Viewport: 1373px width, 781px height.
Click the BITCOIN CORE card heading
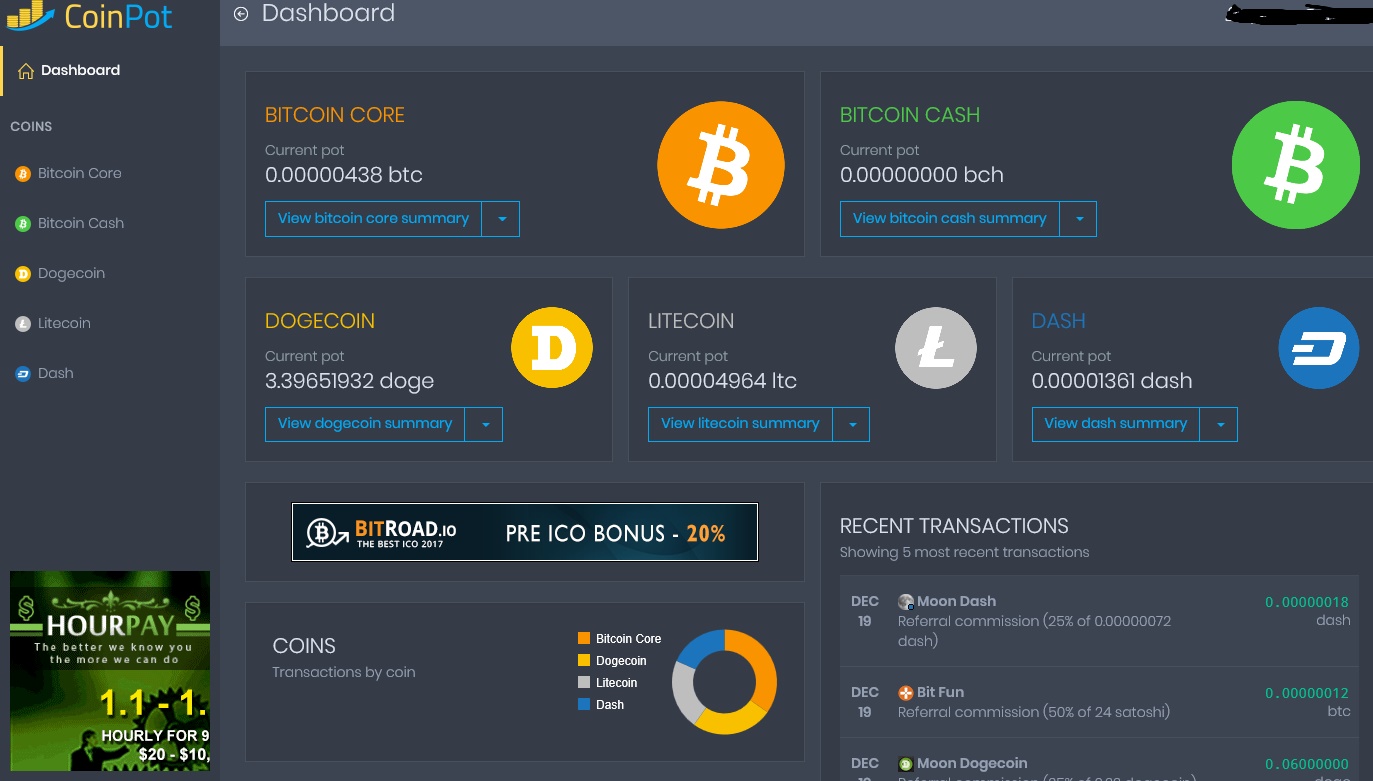coord(335,115)
